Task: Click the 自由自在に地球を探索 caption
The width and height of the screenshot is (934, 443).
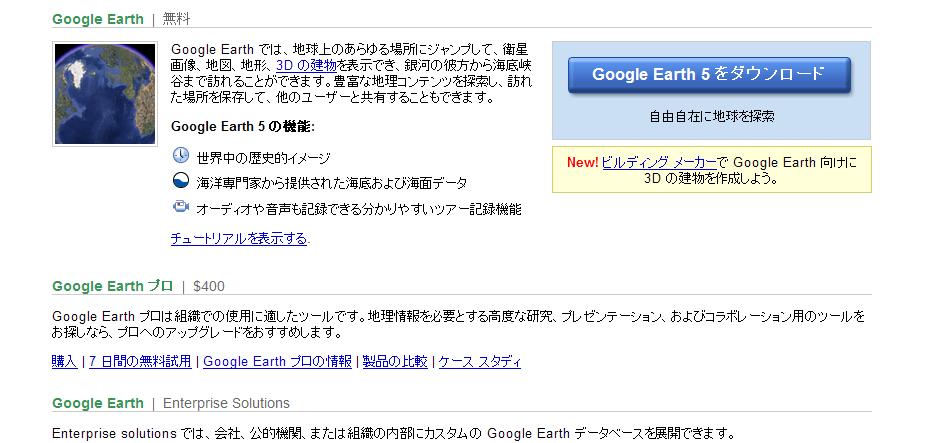Action: [x=711, y=116]
